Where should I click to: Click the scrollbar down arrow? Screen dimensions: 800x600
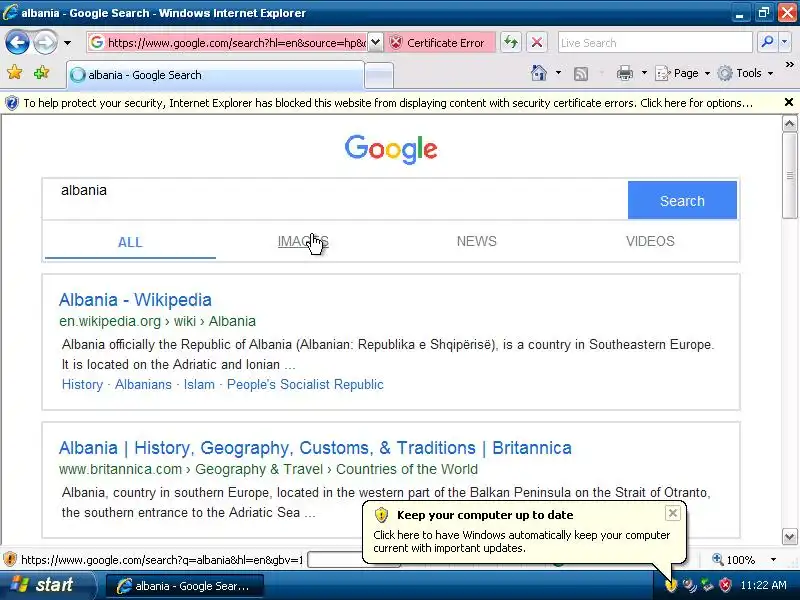pos(789,536)
